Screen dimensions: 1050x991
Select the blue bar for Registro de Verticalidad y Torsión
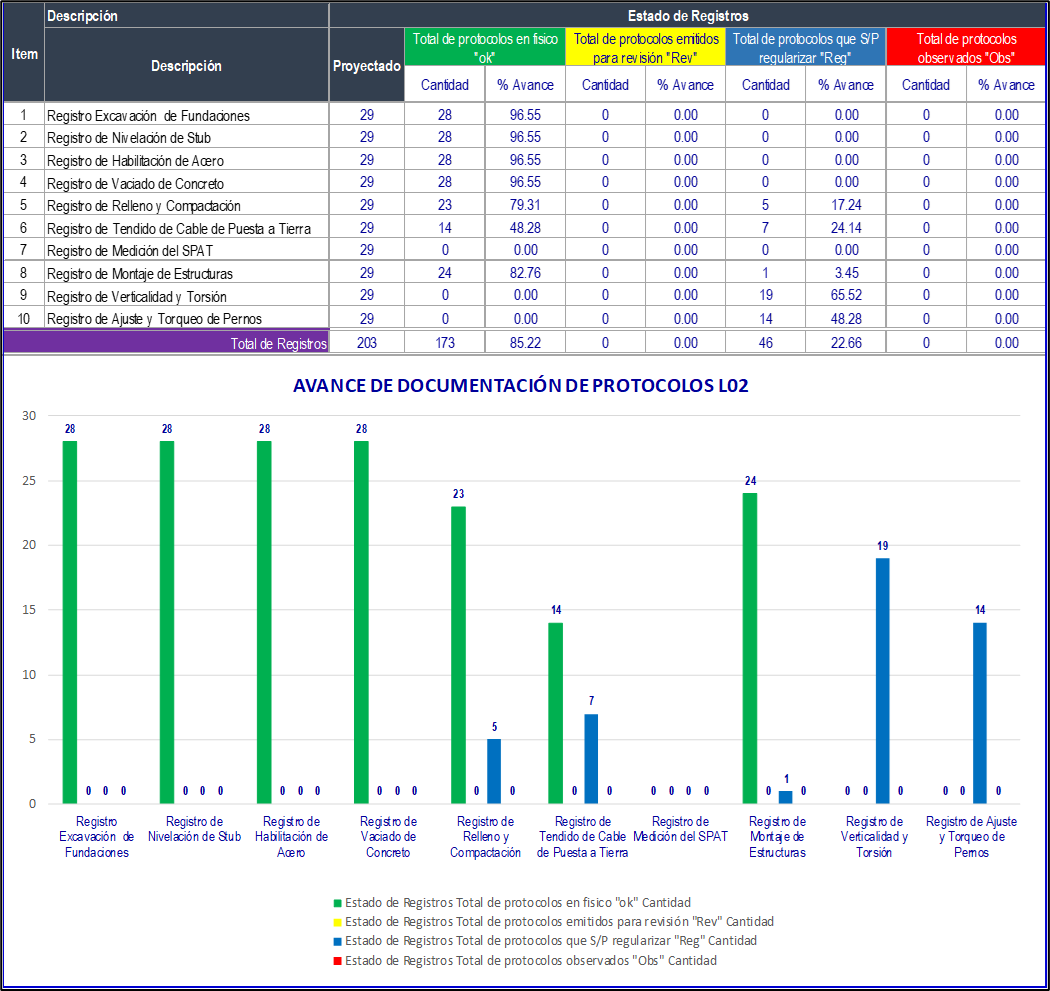coord(883,680)
